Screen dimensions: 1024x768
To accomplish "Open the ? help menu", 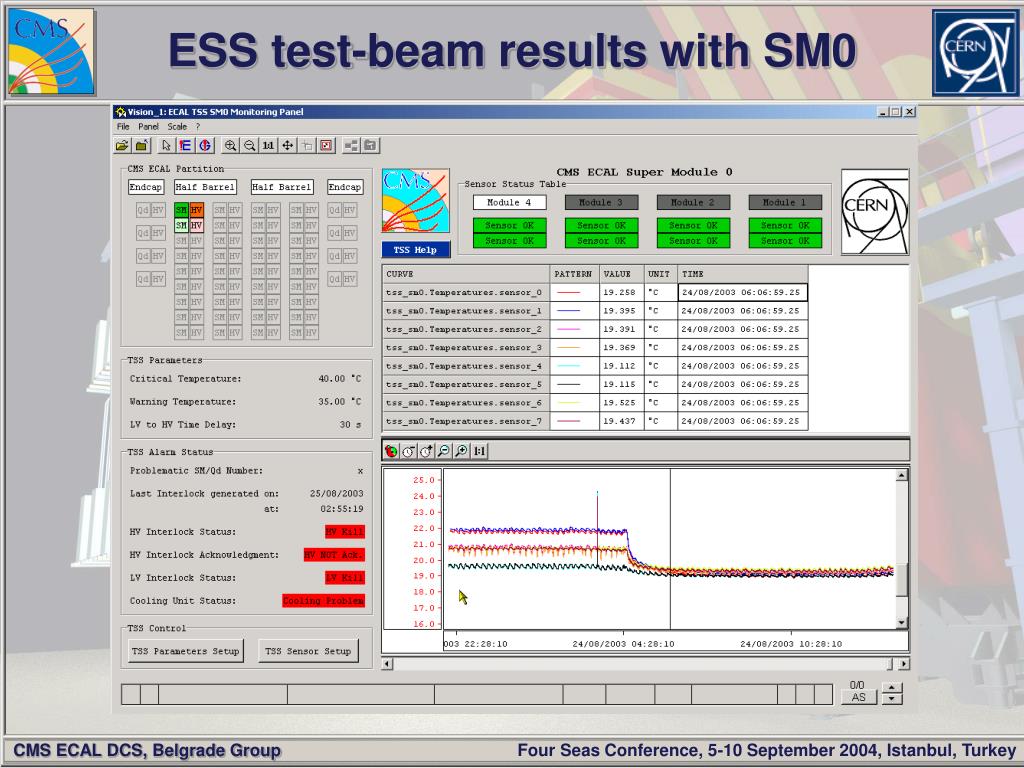I will tap(198, 127).
